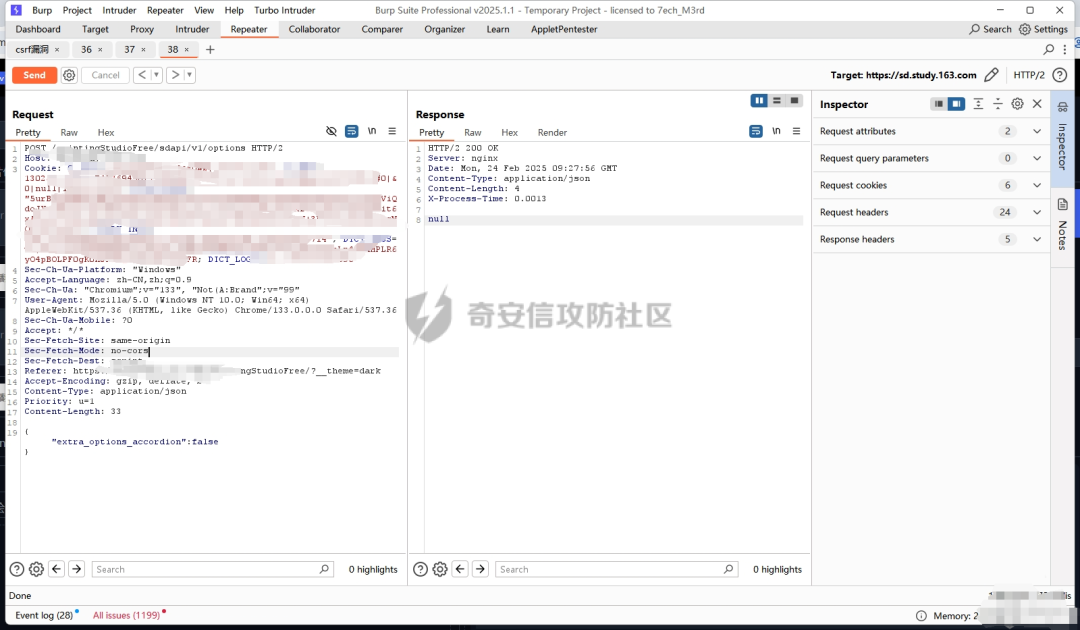Open request editor hamburger menu
This screenshot has width=1080, height=630.
tap(392, 131)
